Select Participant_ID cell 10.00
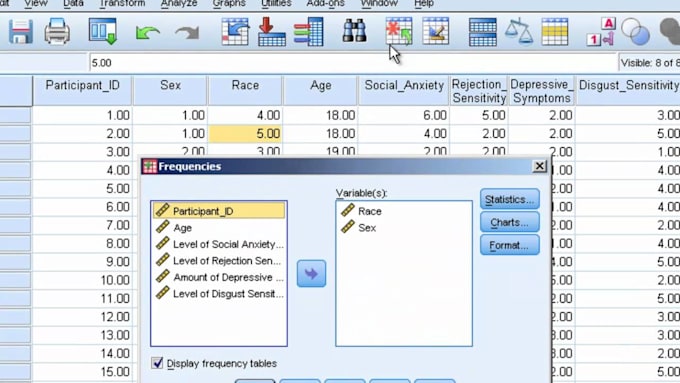 pos(83,280)
